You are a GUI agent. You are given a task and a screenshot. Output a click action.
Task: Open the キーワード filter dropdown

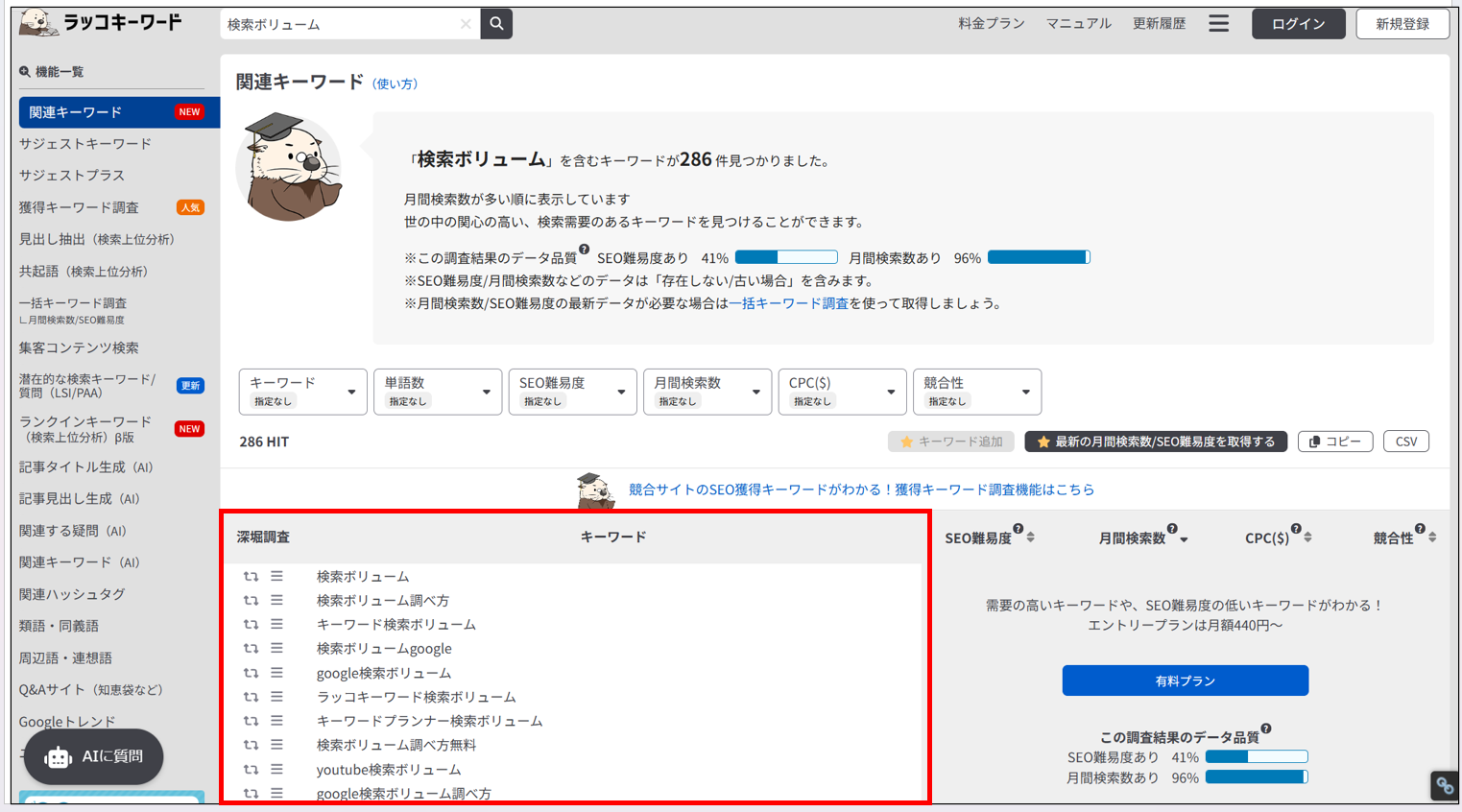click(x=303, y=392)
